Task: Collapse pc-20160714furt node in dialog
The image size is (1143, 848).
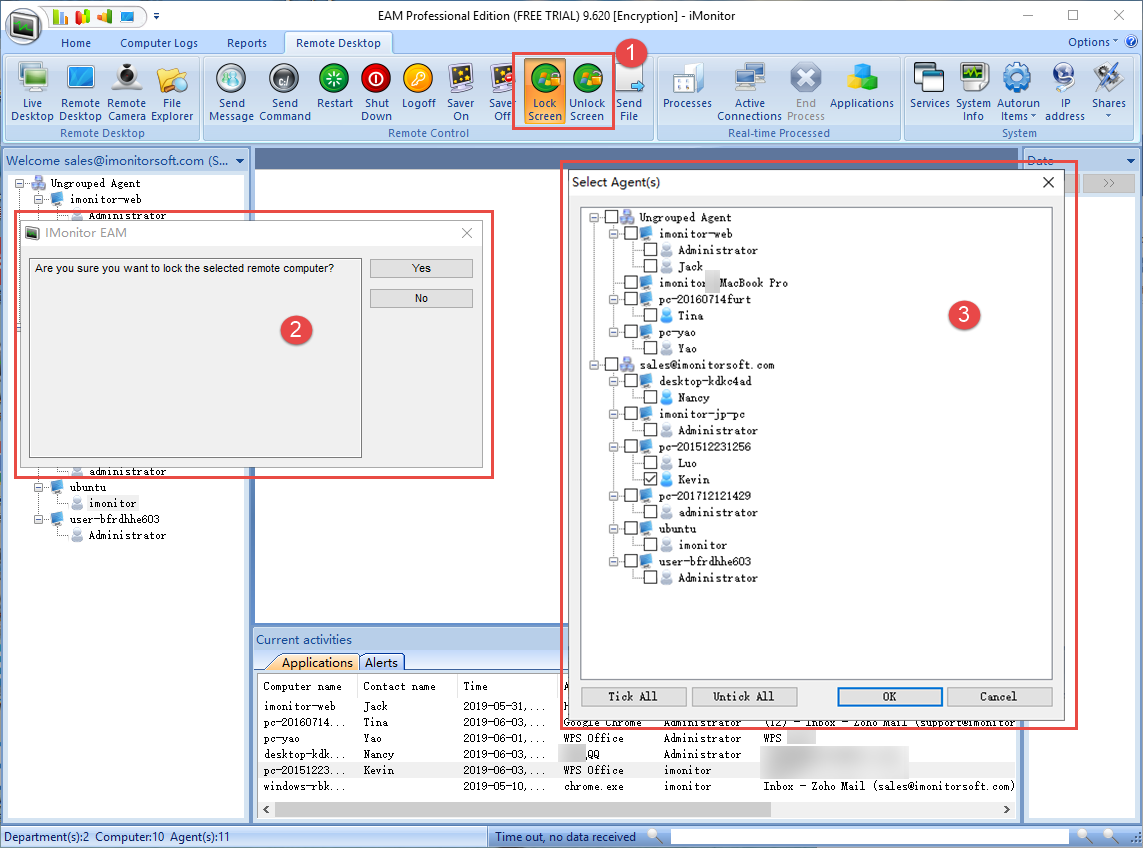Action: pos(614,299)
